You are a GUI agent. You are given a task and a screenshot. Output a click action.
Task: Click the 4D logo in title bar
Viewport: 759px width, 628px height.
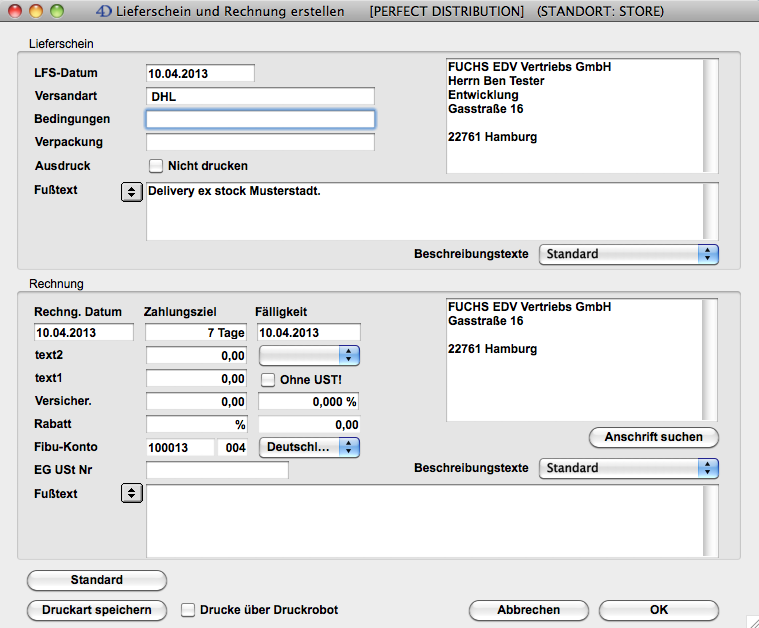(x=103, y=12)
